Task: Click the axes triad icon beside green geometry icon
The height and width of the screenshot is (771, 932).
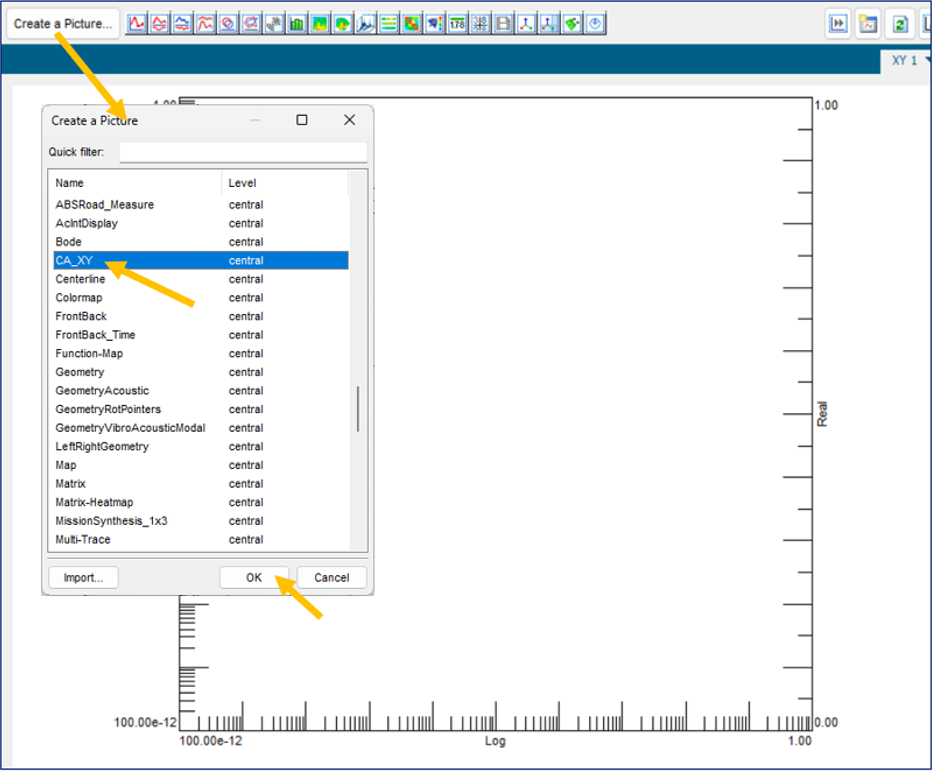Action: pos(549,24)
